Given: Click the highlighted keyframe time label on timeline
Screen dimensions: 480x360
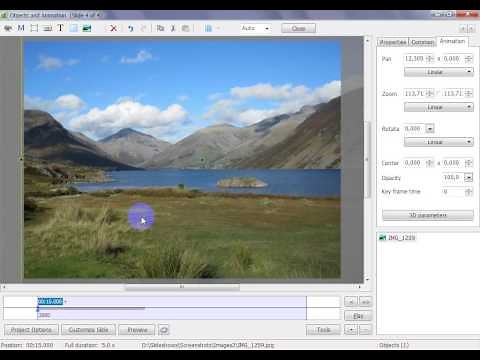Looking at the screenshot, I should (50, 301).
